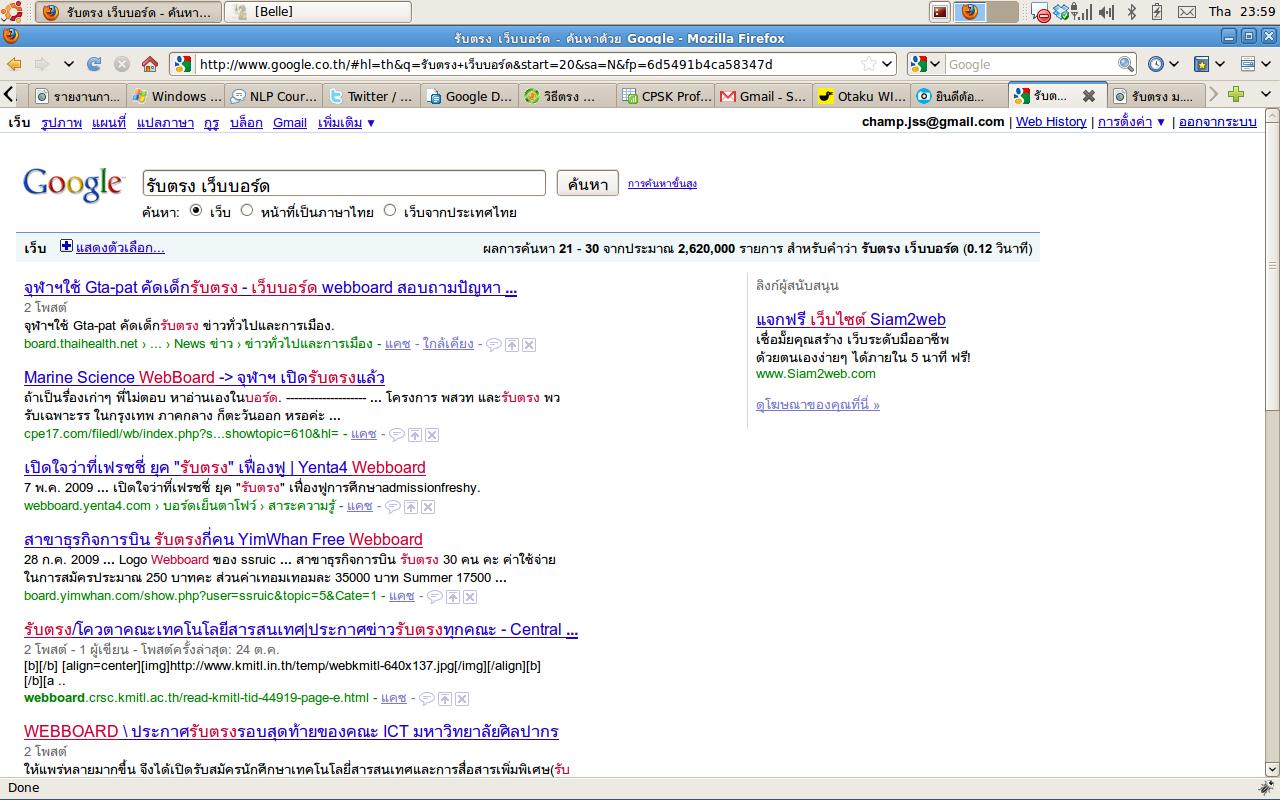This screenshot has width=1280, height=800.
Task: Switch to the Otaku WI... tab
Action: pyautogui.click(x=861, y=96)
